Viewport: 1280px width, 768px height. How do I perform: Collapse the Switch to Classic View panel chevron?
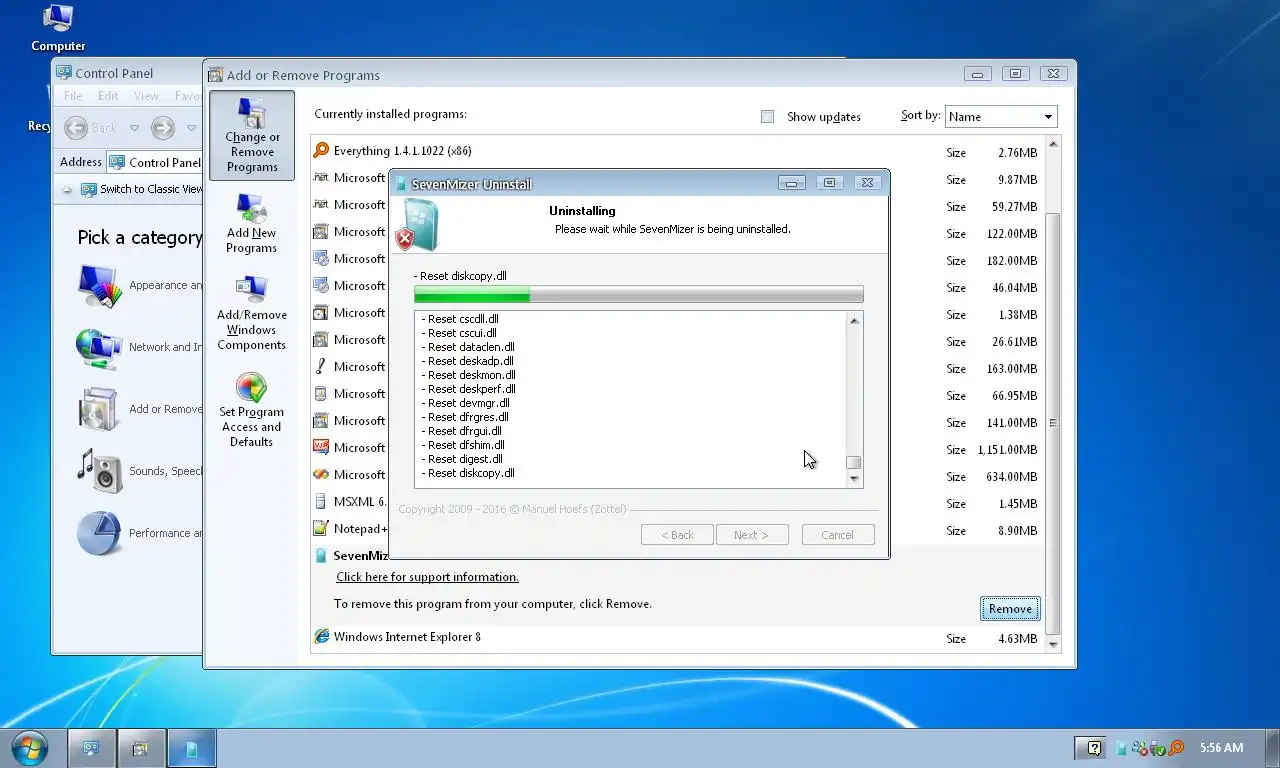coord(67,189)
